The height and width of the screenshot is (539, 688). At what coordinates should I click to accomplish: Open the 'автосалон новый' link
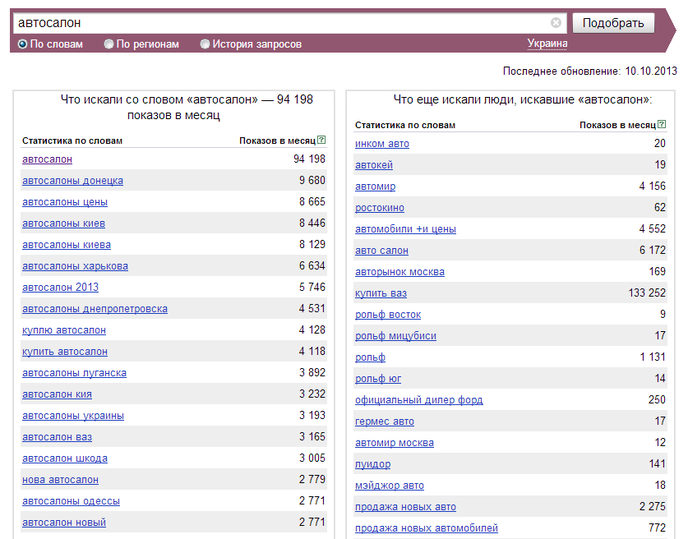point(64,523)
